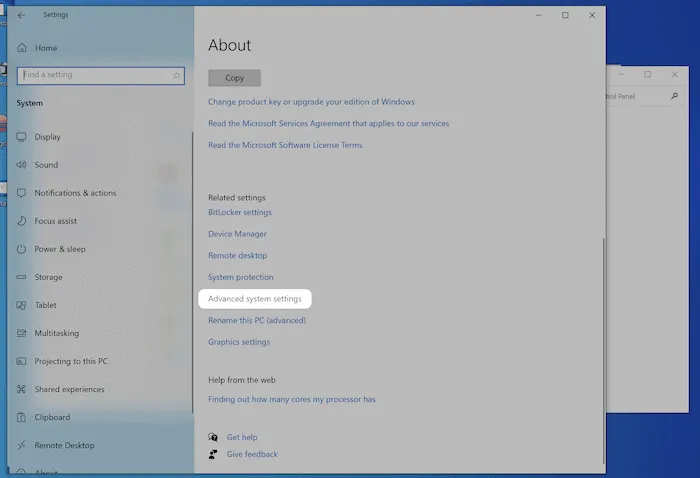Click the Power & sleep icon
This screenshot has width=700, height=478.
(21, 249)
